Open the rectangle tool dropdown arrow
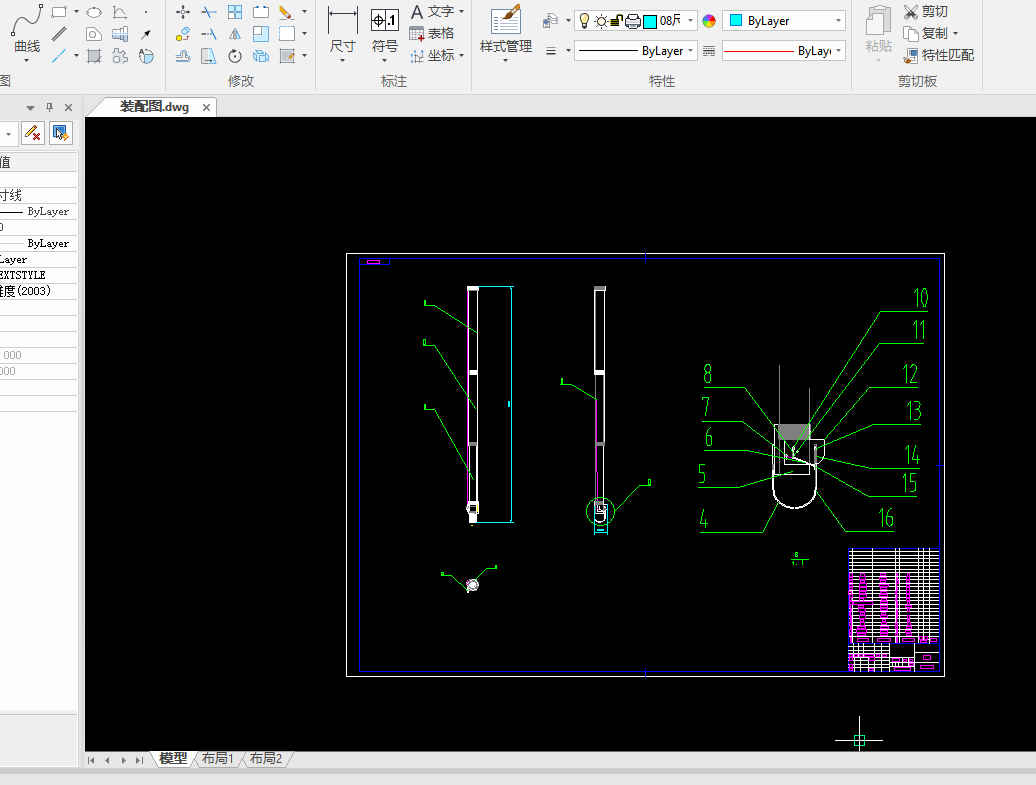The height and width of the screenshot is (785, 1036). click(77, 12)
